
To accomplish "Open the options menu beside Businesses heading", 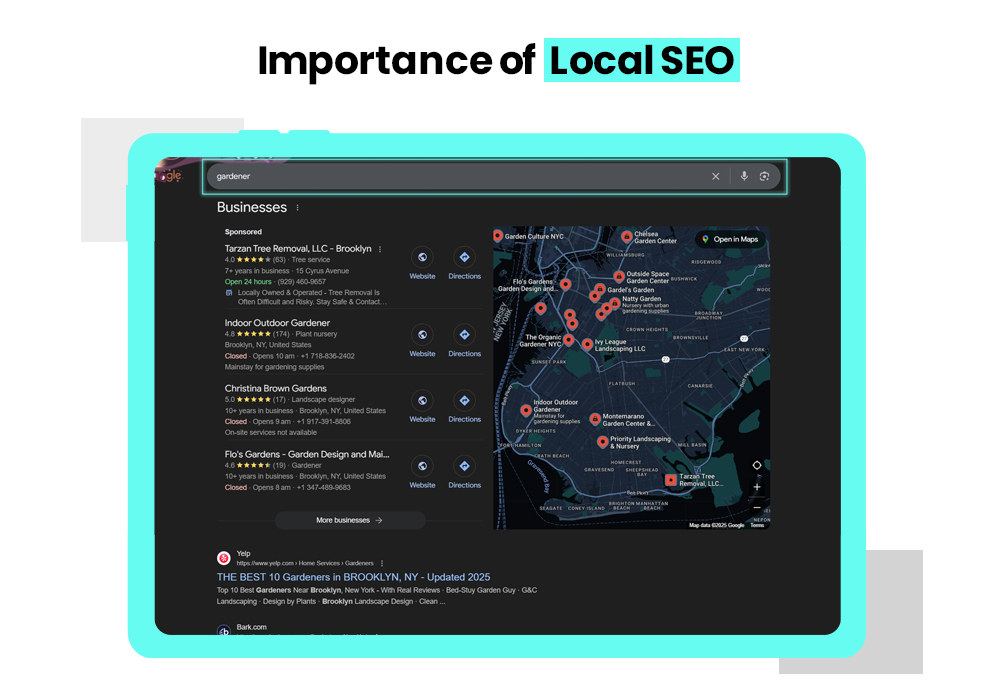I will 297,206.
